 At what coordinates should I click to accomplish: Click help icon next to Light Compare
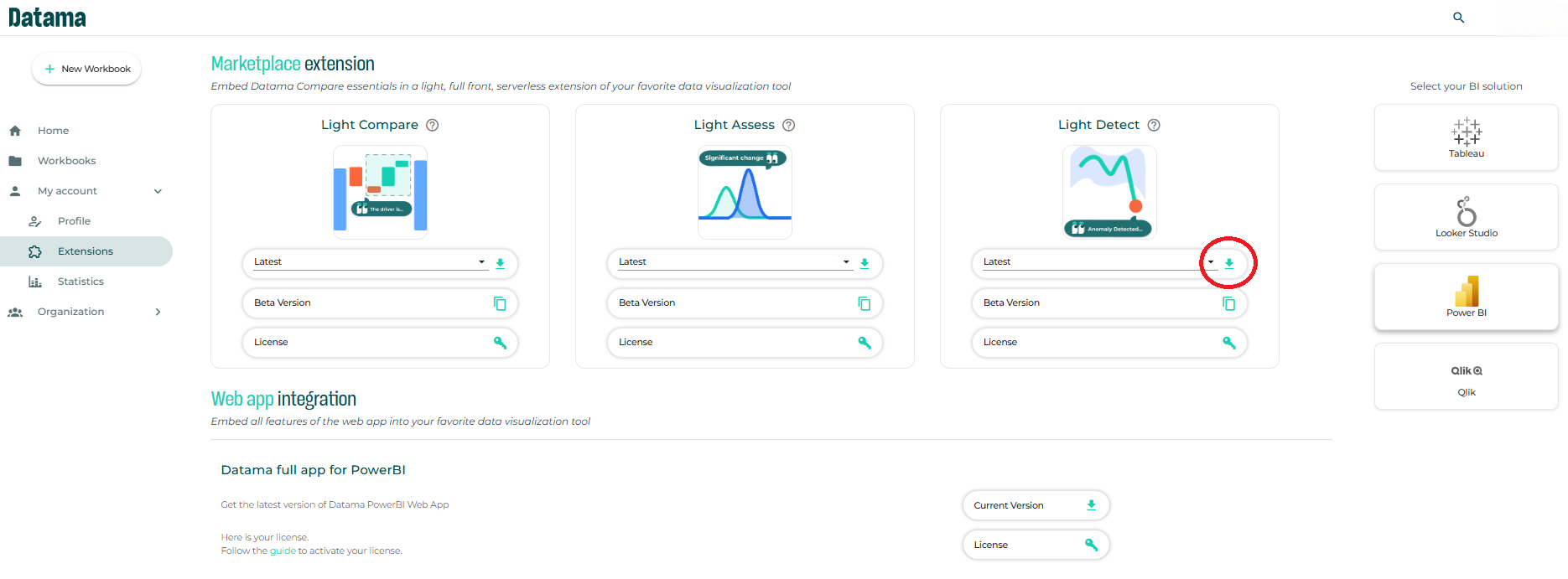point(433,125)
